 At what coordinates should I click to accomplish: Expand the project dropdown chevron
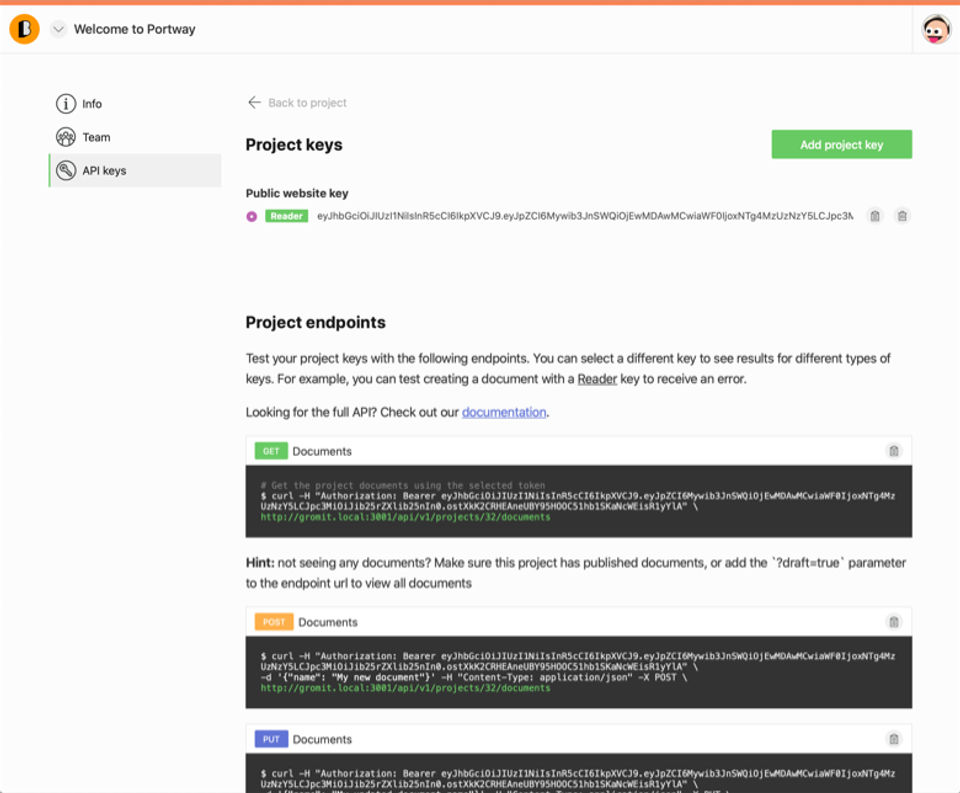point(58,29)
